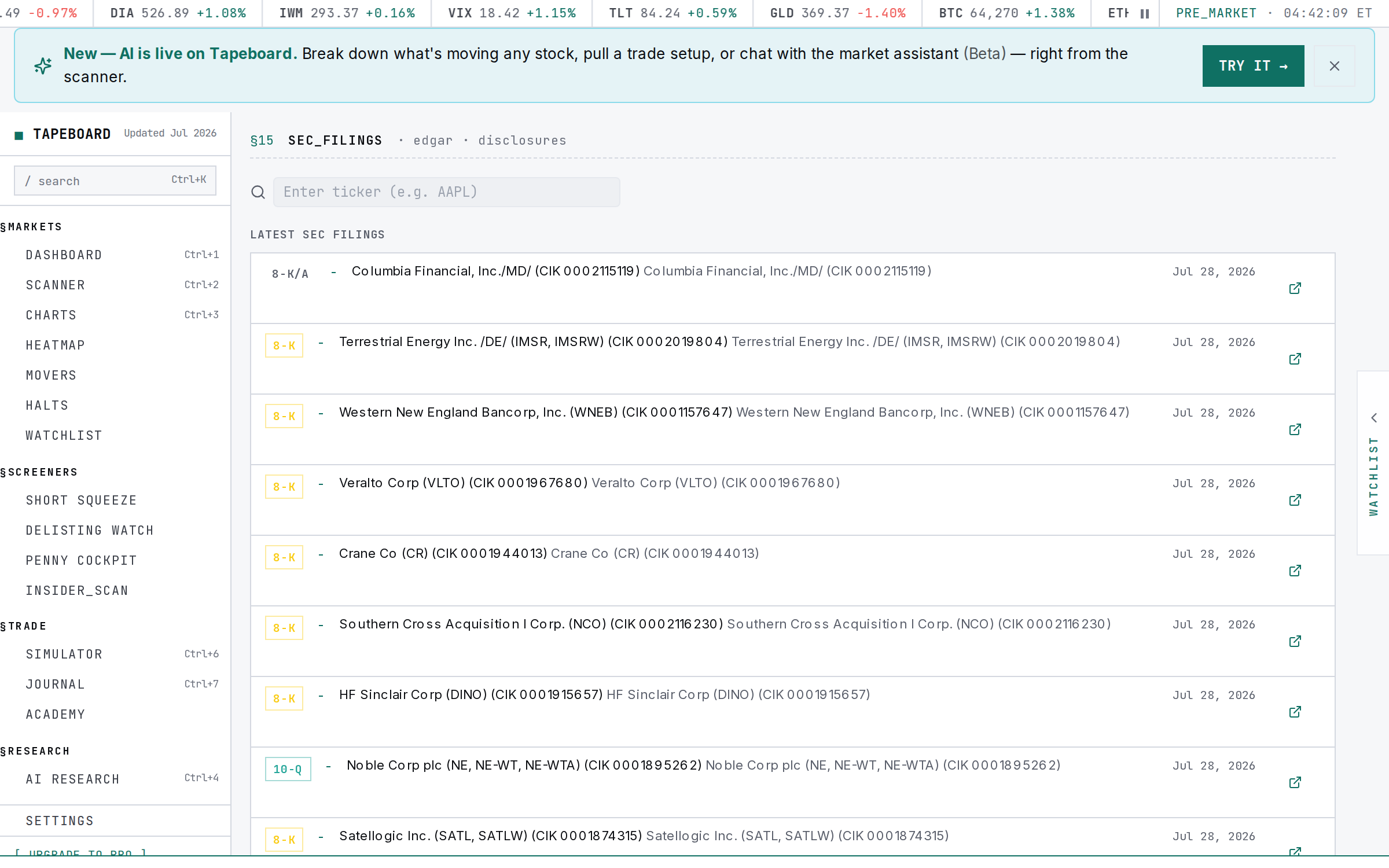Click the edgar breadcrumb tag
Screen dimensions: 1389x868
click(x=433, y=141)
